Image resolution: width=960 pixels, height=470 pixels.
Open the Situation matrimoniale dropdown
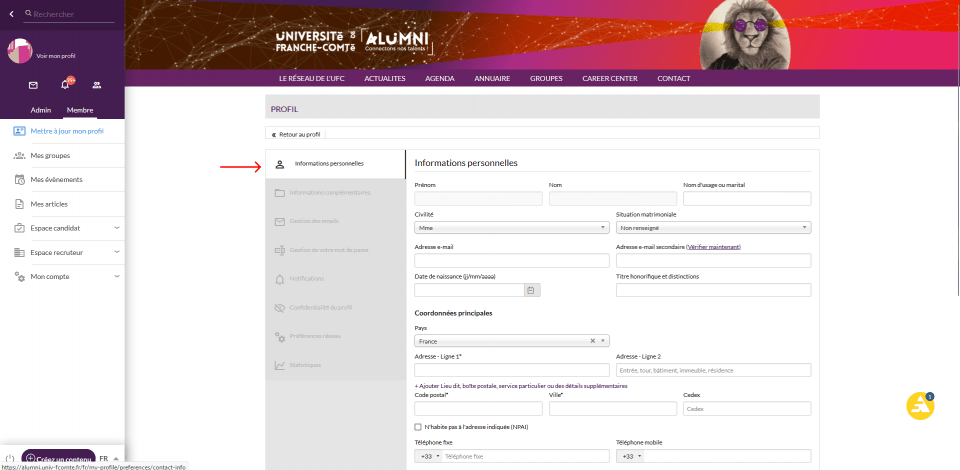coord(713,228)
